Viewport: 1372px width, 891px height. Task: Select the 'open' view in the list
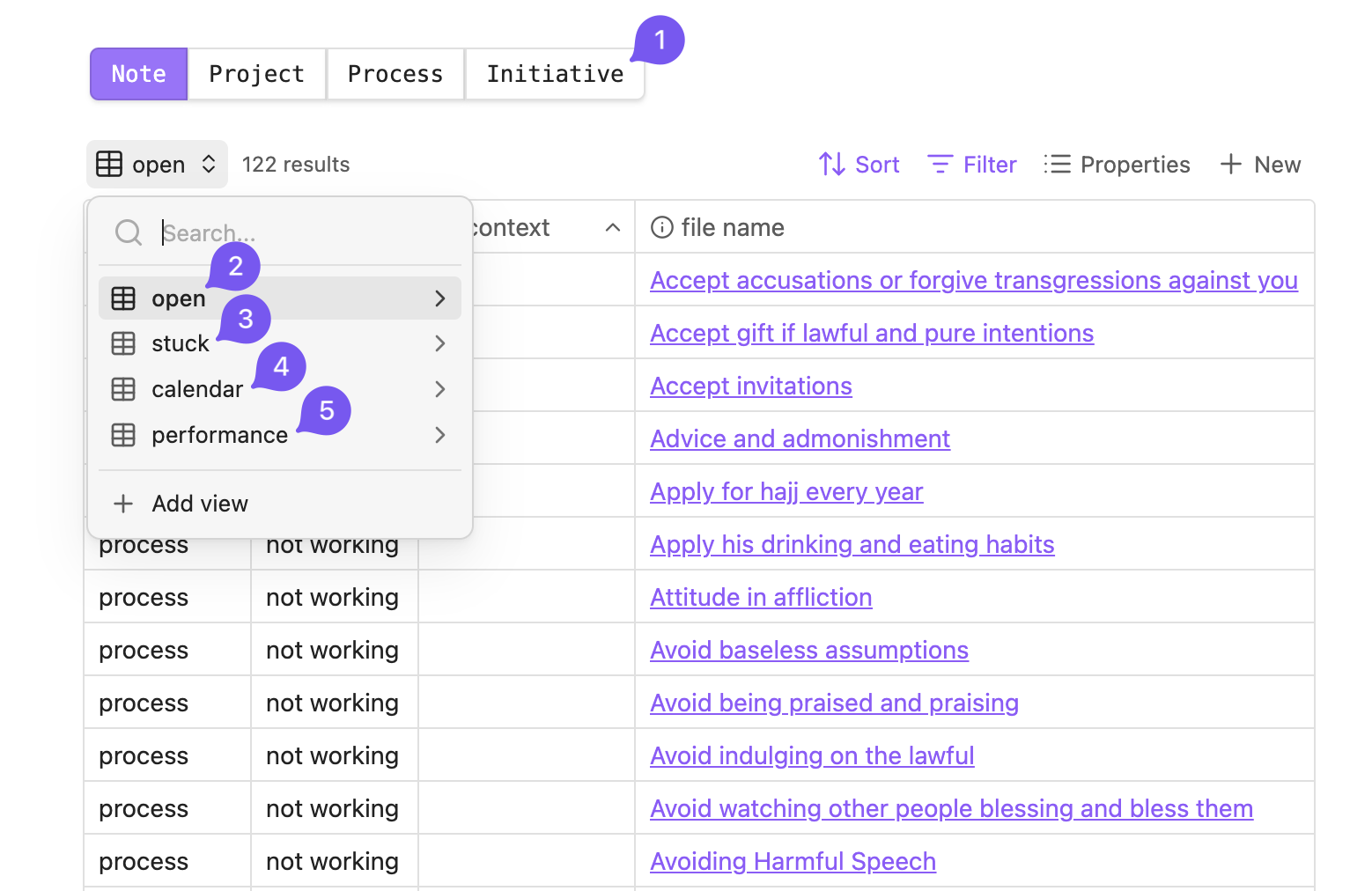coord(280,298)
